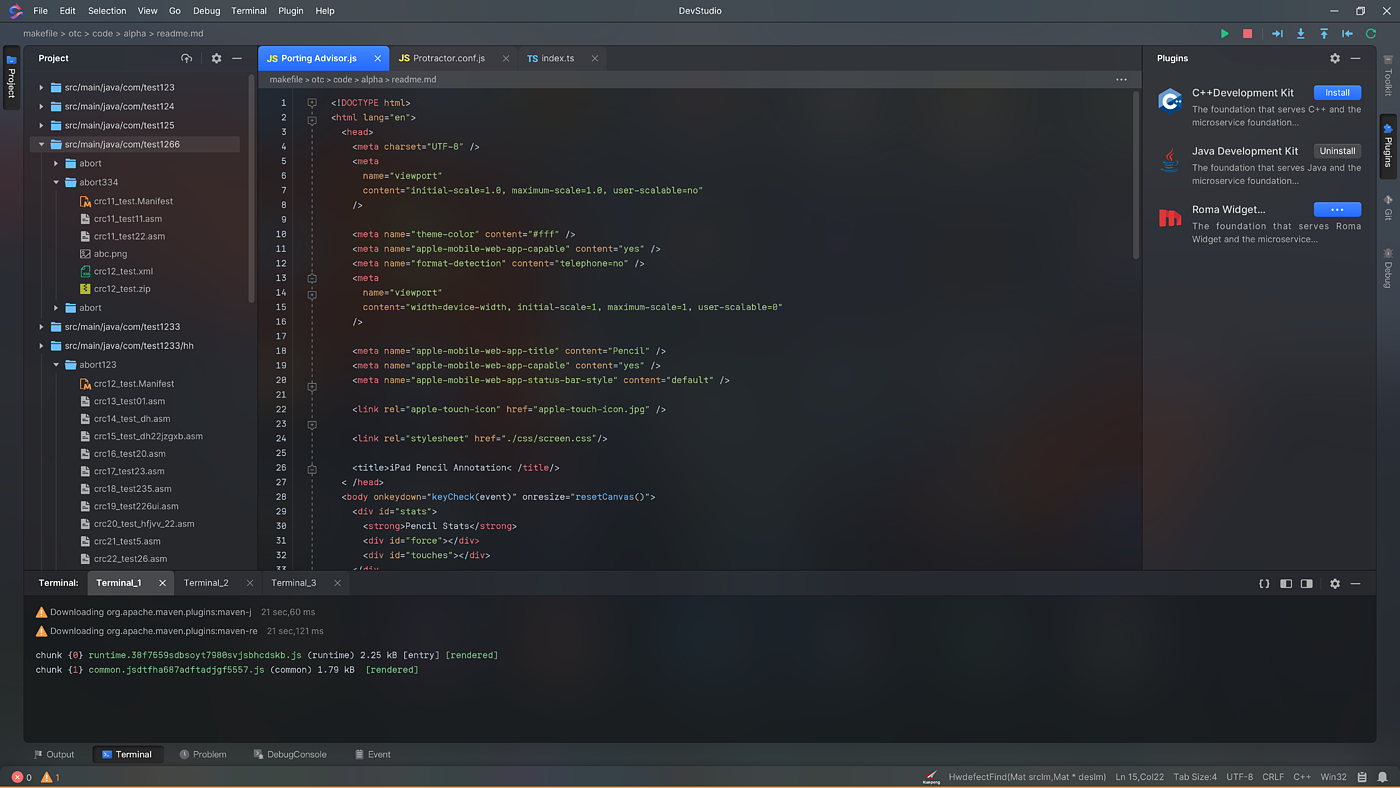
Task: Switch to Terminal_2 tab
Action: (206, 583)
